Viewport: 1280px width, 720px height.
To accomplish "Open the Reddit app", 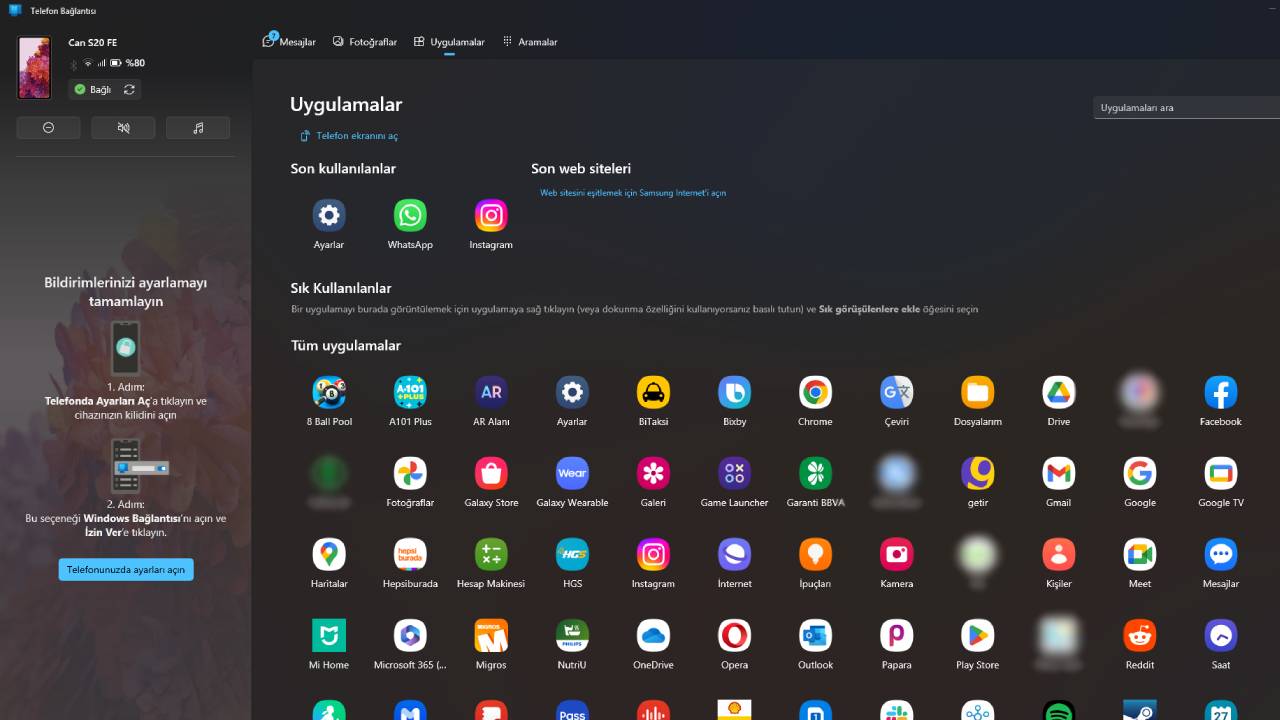I will pos(1139,636).
